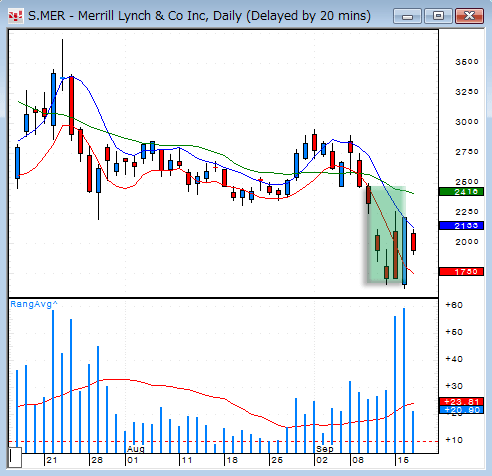This screenshot has width=492, height=476.
Task: Select the blue 2100 price marker
Action: point(461,226)
